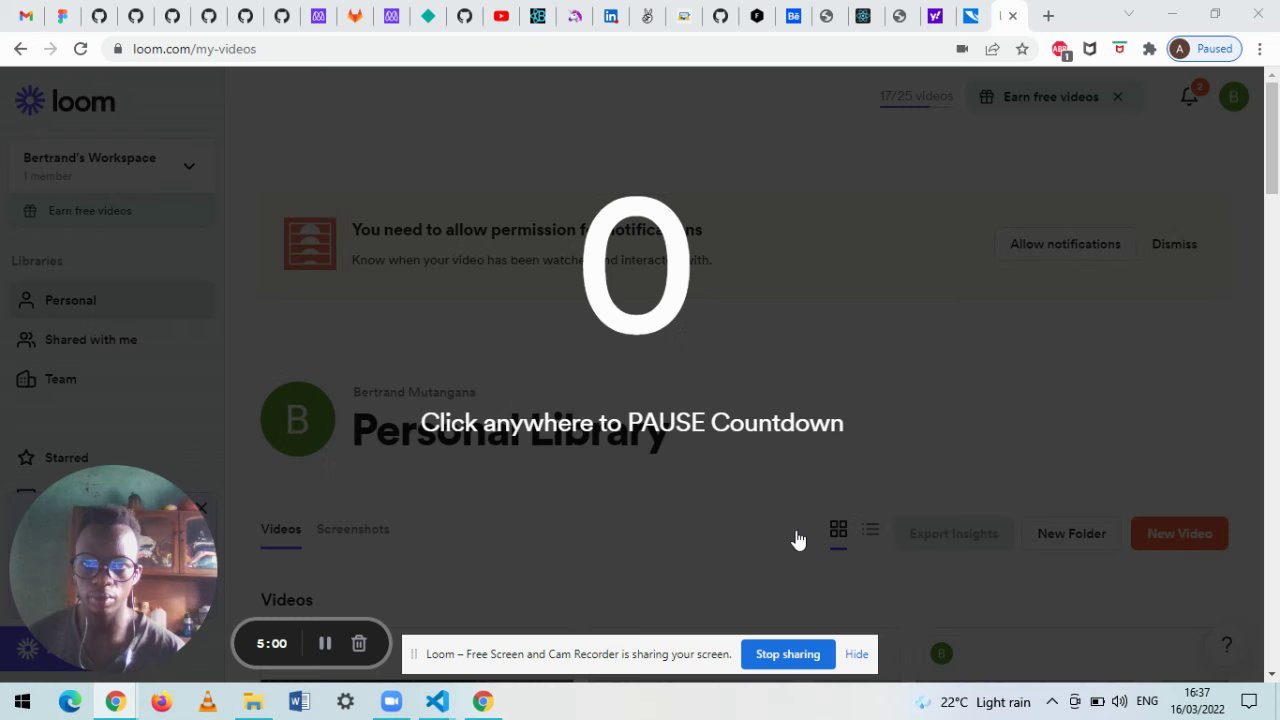Click the large B library avatar

[298, 420]
